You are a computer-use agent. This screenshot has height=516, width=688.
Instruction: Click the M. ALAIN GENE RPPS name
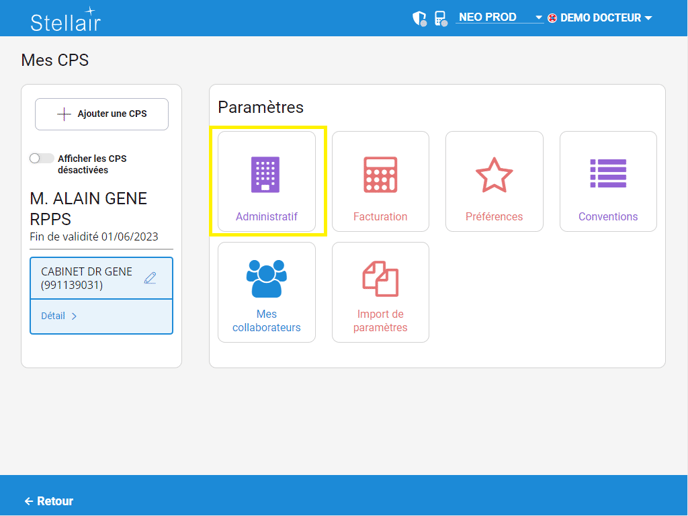coord(88,208)
